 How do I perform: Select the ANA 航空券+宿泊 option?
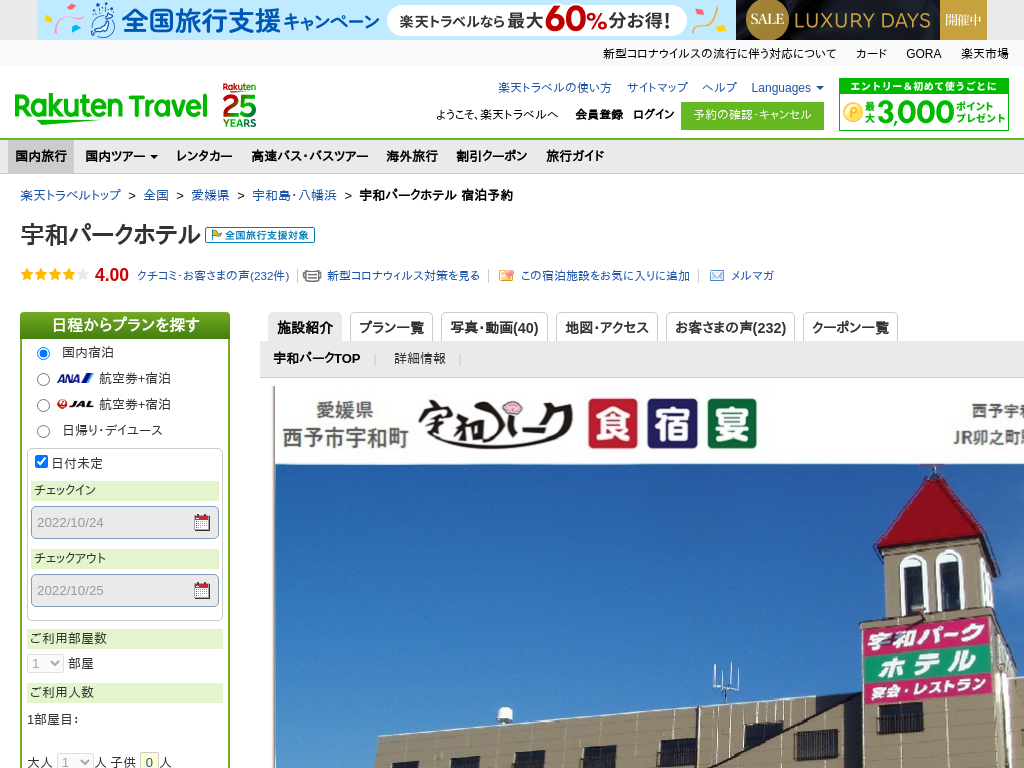pos(43,379)
